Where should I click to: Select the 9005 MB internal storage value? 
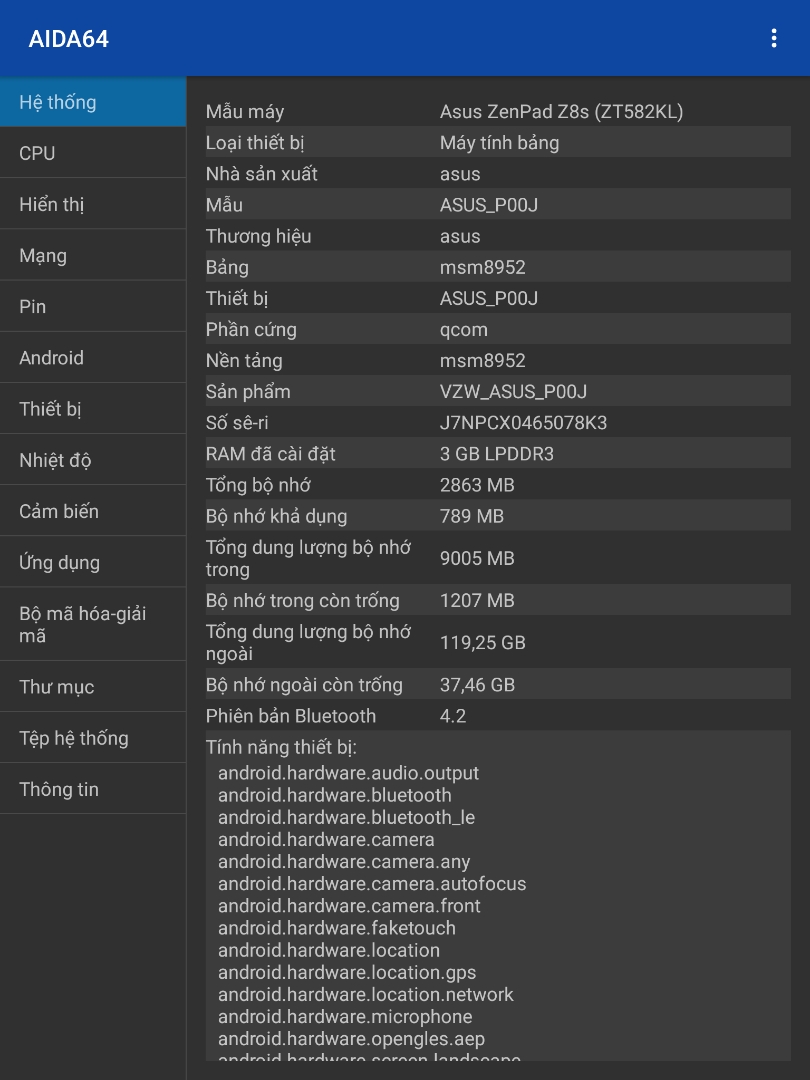(x=477, y=558)
